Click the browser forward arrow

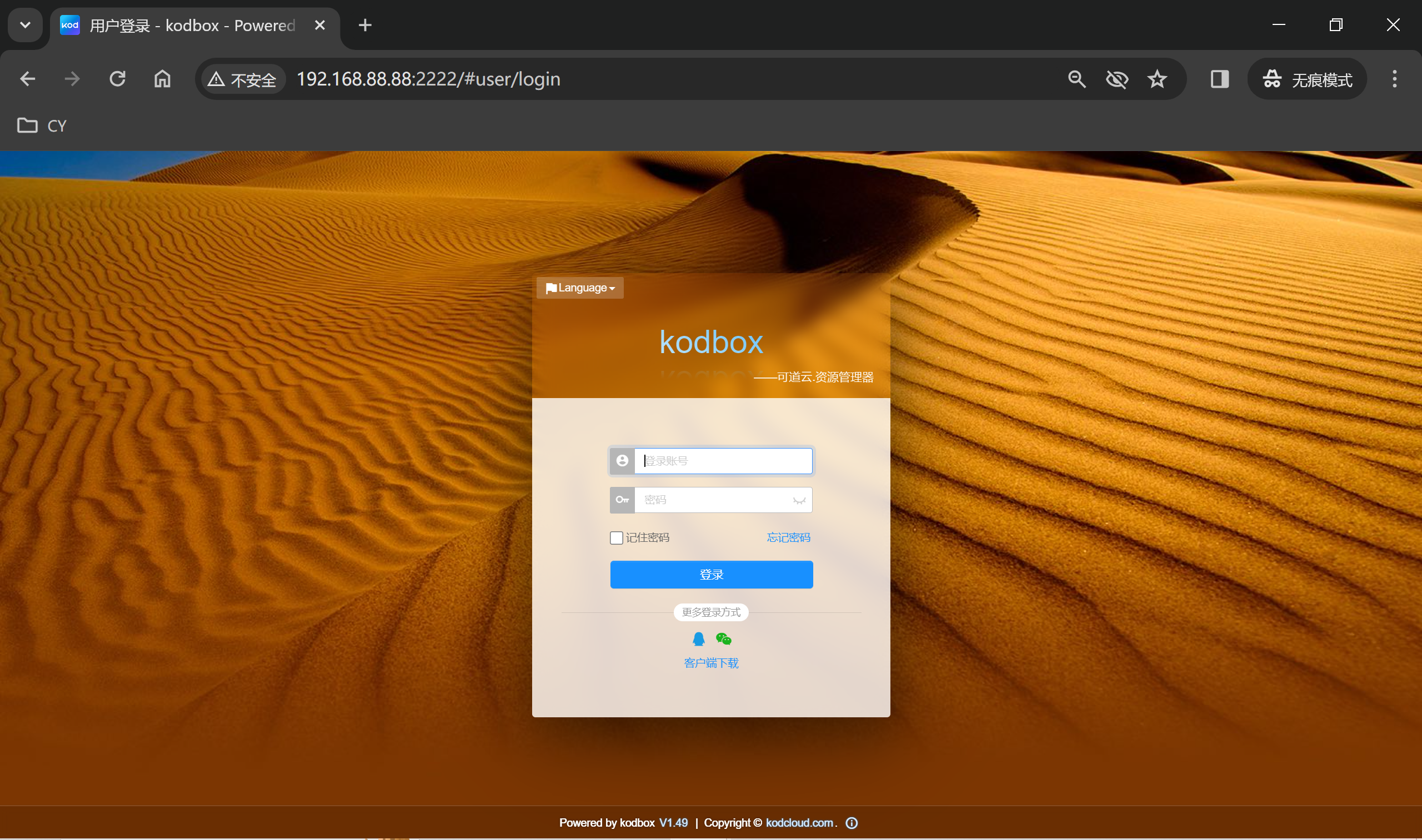(x=72, y=79)
